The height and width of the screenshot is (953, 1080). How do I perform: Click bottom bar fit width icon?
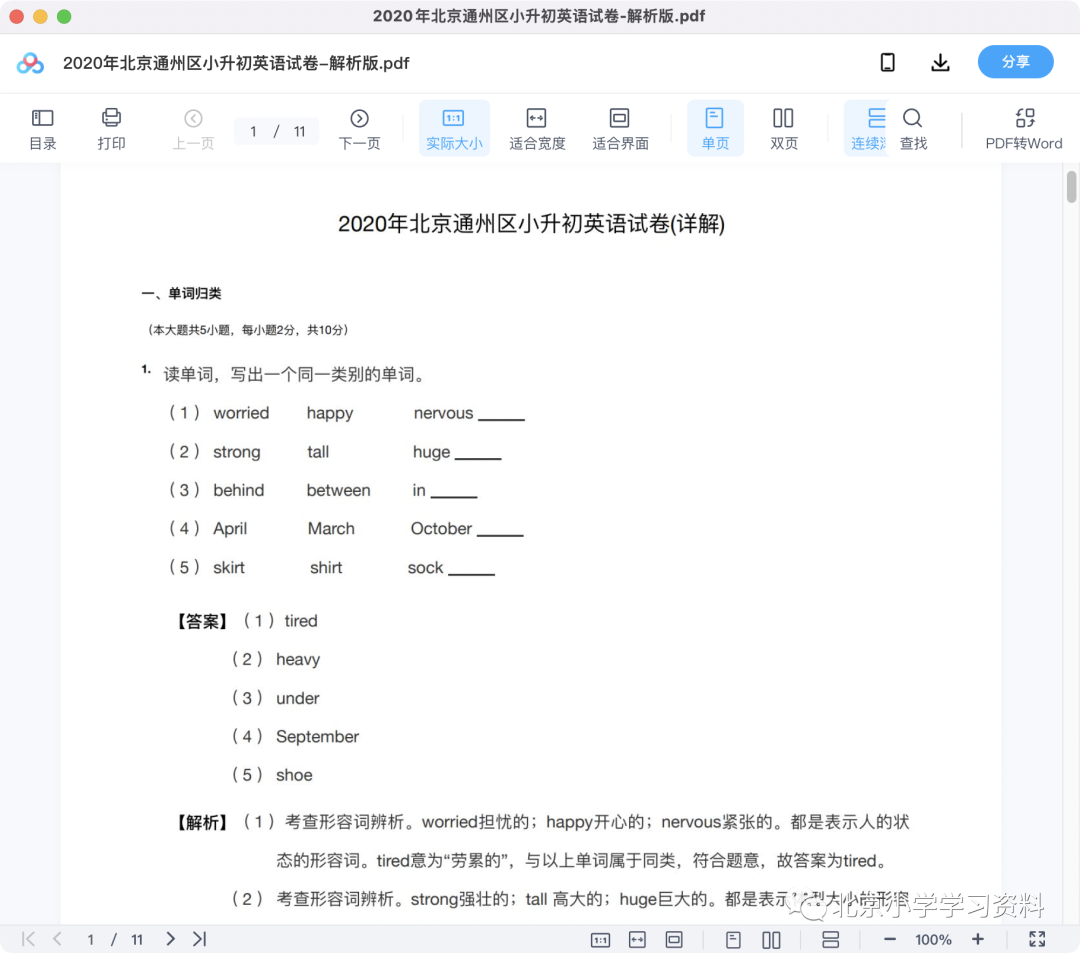click(x=637, y=939)
